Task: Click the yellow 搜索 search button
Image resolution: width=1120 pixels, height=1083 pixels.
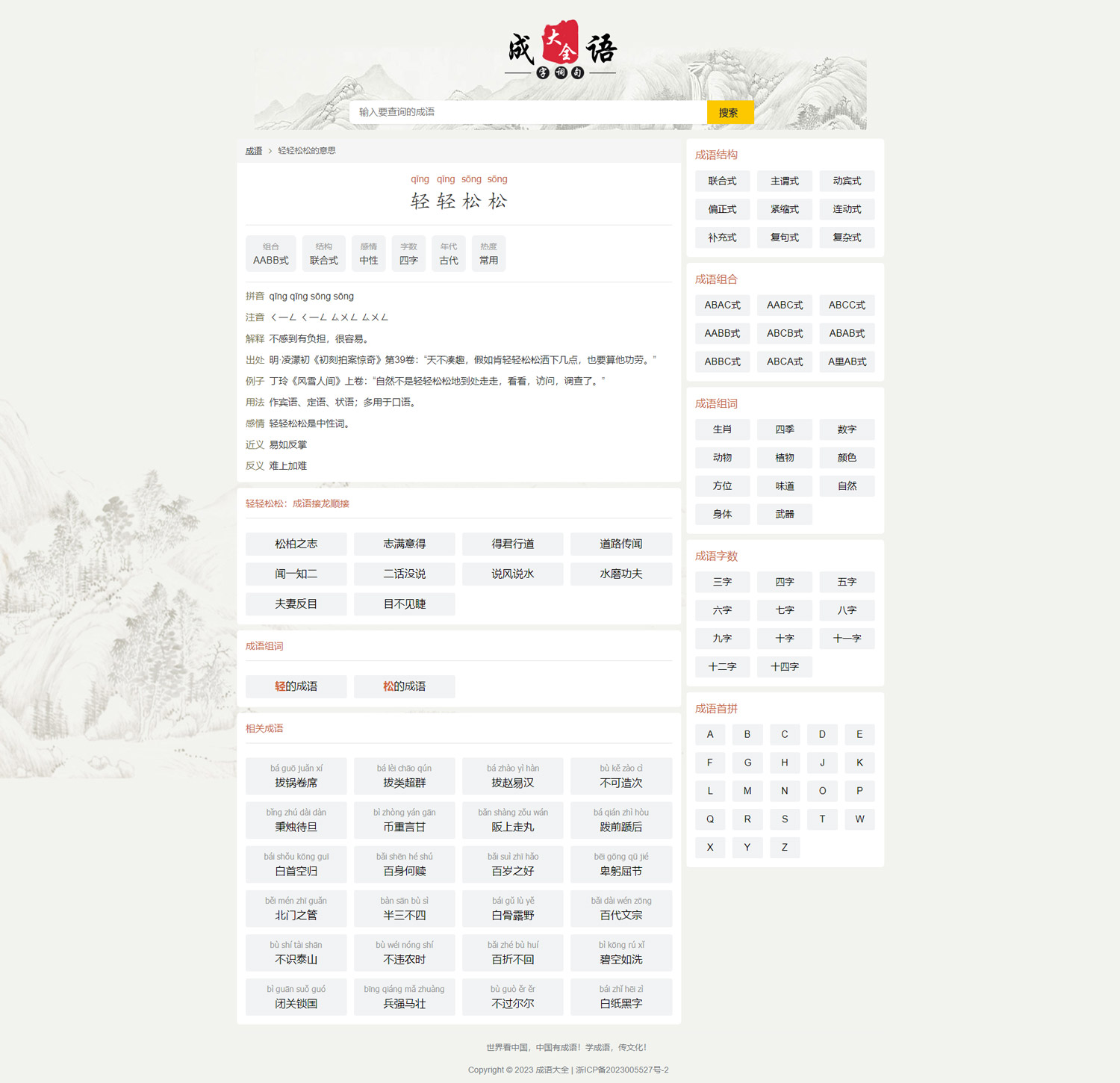Action: (x=729, y=112)
